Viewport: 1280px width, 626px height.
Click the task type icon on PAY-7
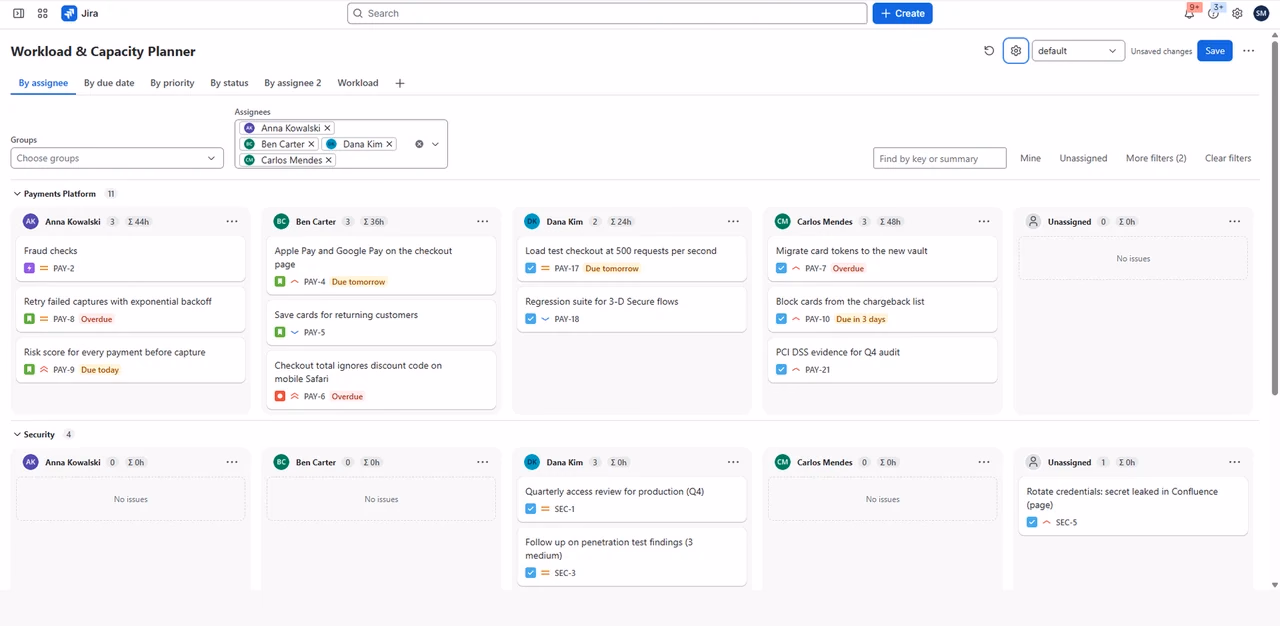[782, 268]
